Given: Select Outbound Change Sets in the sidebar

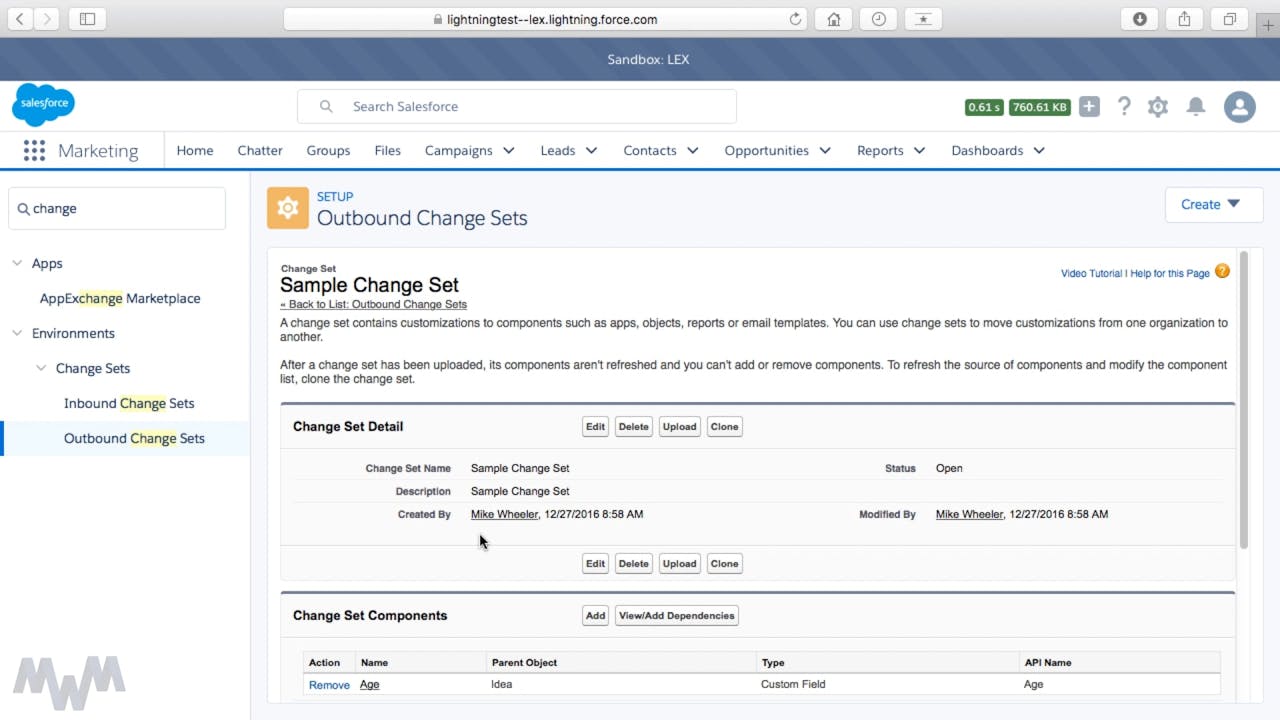Looking at the screenshot, I should [x=134, y=438].
